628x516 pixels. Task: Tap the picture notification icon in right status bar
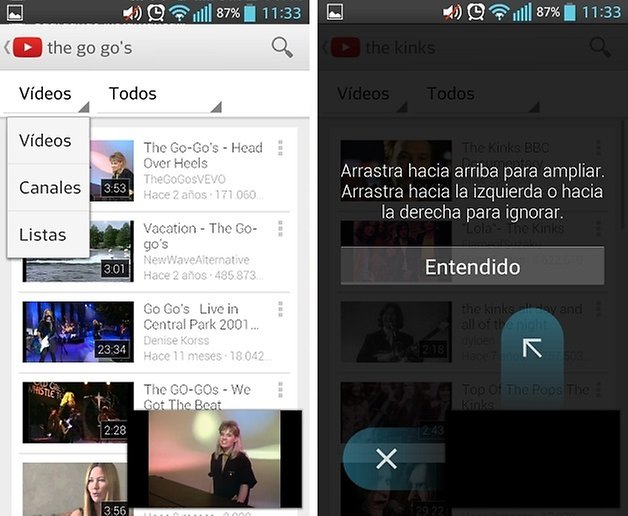point(335,12)
